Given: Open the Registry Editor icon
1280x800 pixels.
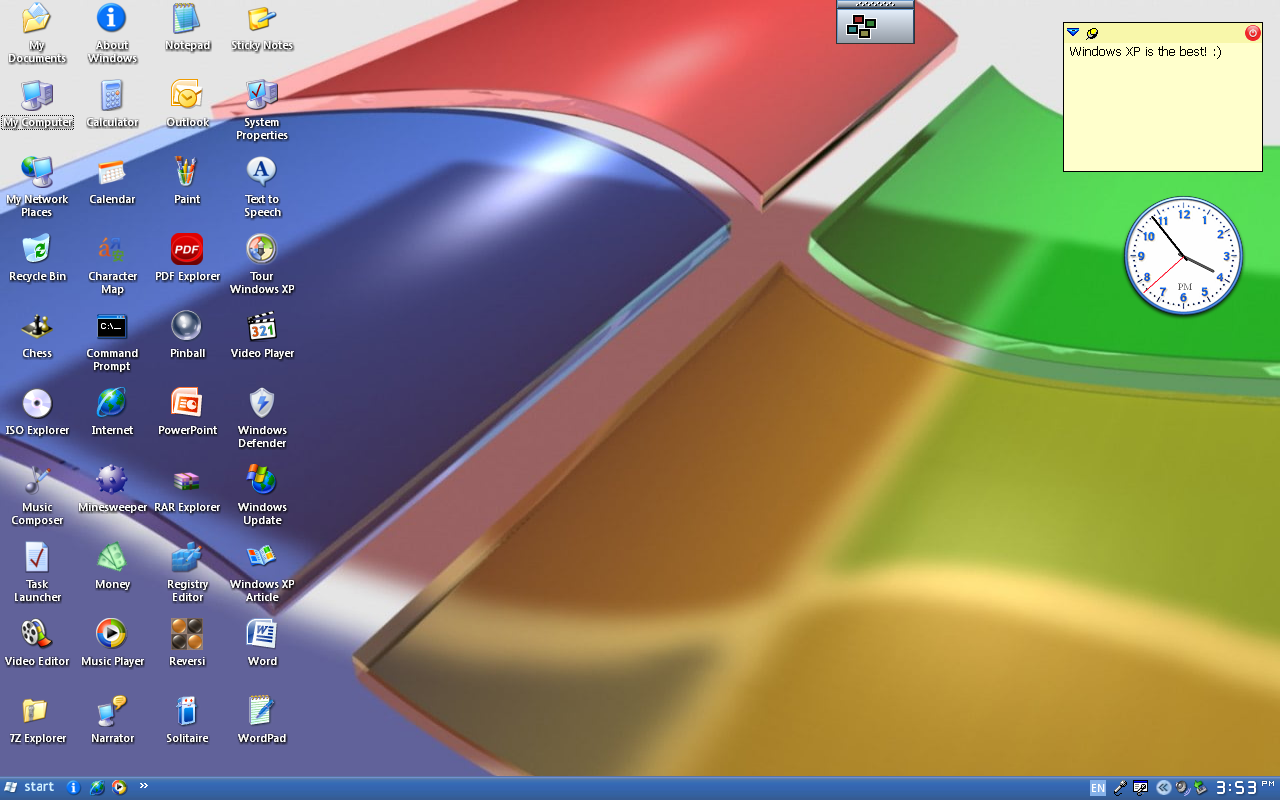Looking at the screenshot, I should [x=187, y=571].
